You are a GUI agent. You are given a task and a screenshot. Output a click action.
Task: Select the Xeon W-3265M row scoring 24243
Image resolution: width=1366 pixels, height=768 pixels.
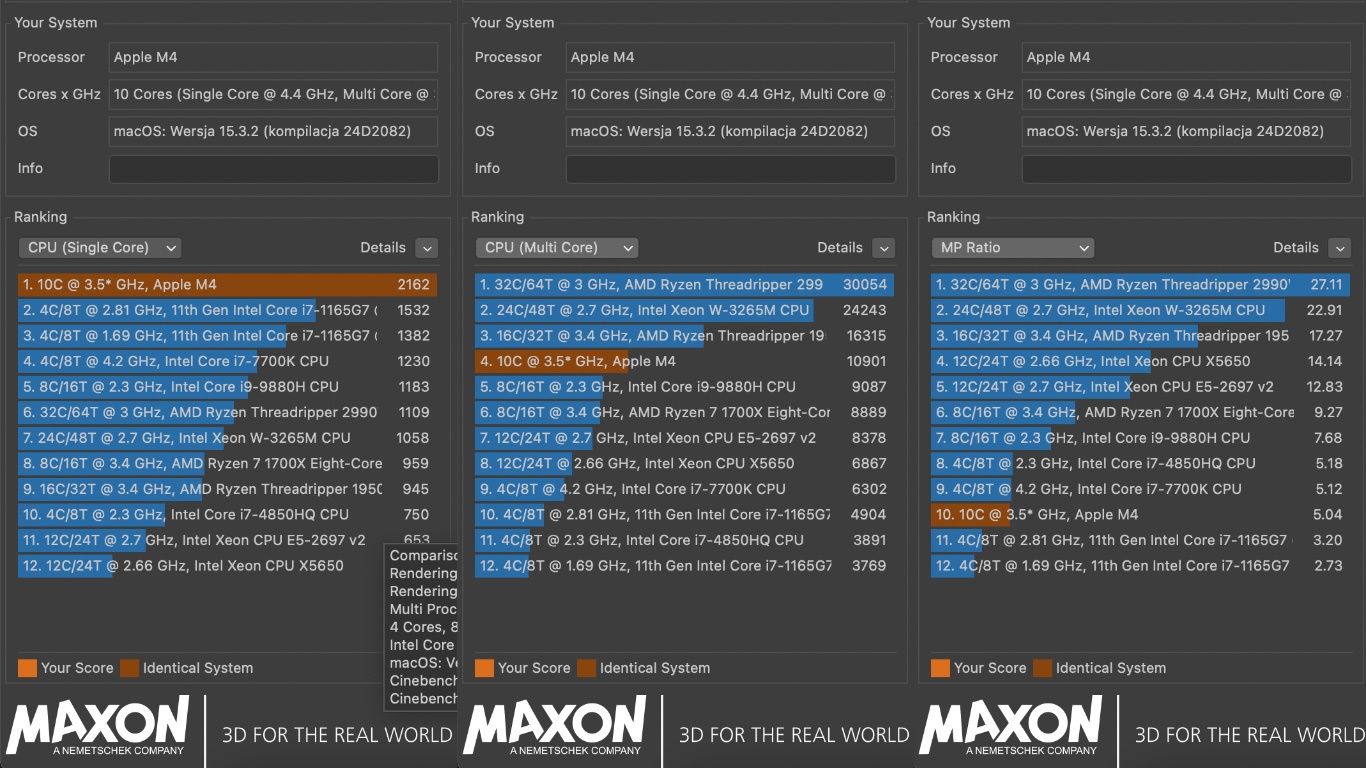[684, 311]
